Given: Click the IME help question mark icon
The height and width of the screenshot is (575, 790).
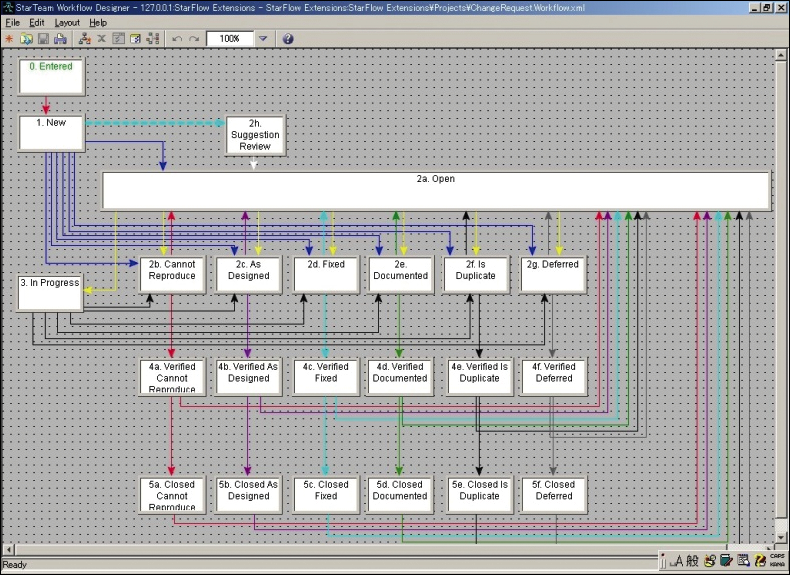Looking at the screenshot, I should tap(760, 560).
